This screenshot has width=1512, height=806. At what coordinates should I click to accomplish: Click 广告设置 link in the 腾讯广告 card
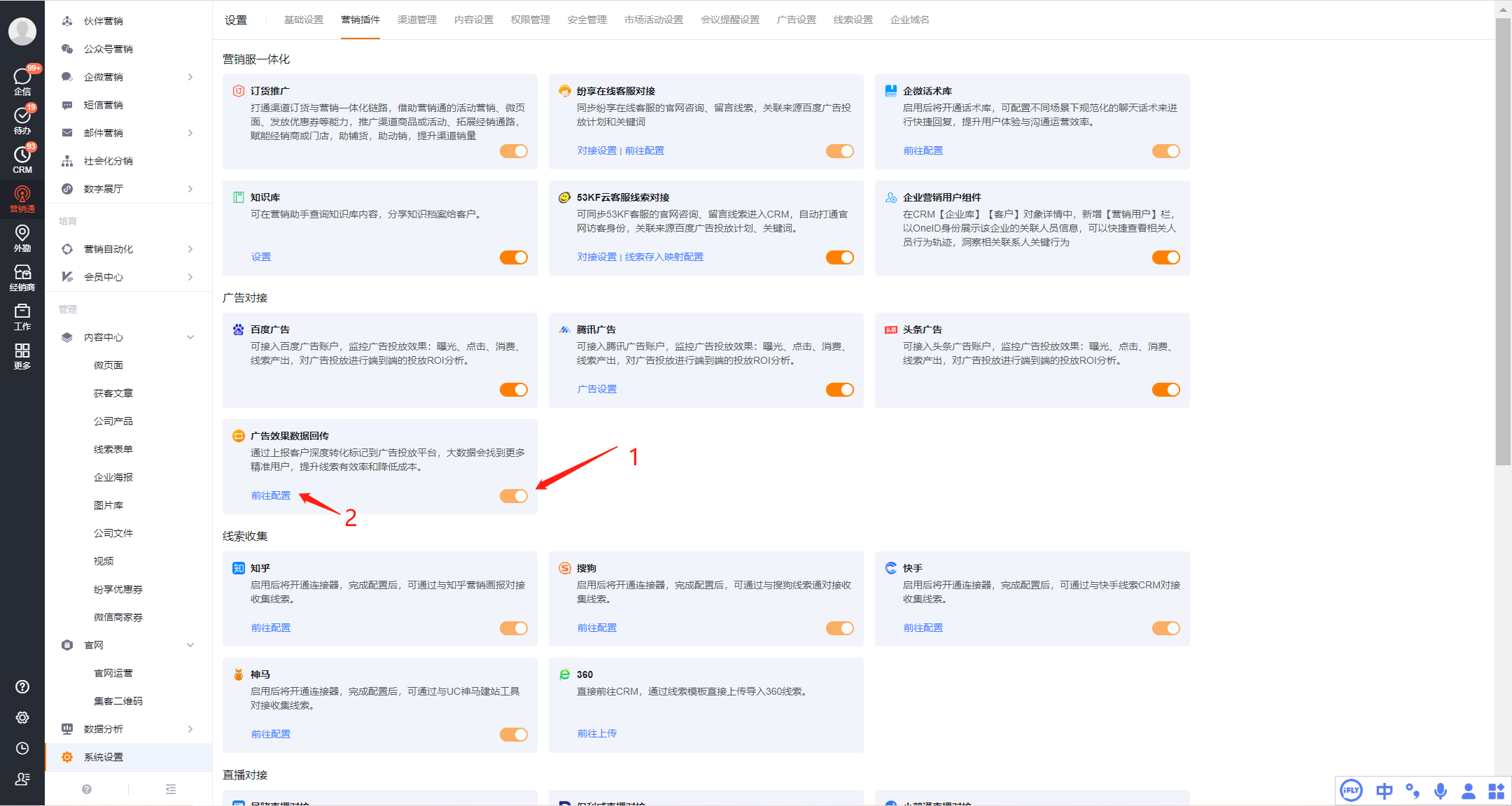596,389
